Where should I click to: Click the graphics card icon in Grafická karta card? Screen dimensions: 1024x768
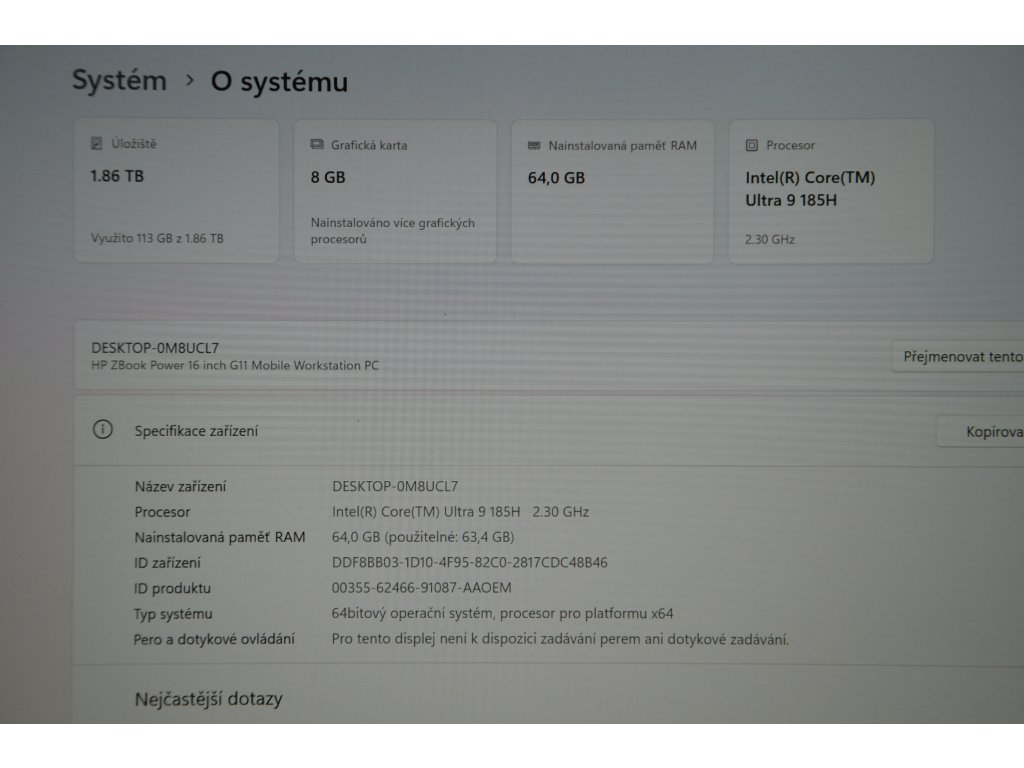coord(317,144)
